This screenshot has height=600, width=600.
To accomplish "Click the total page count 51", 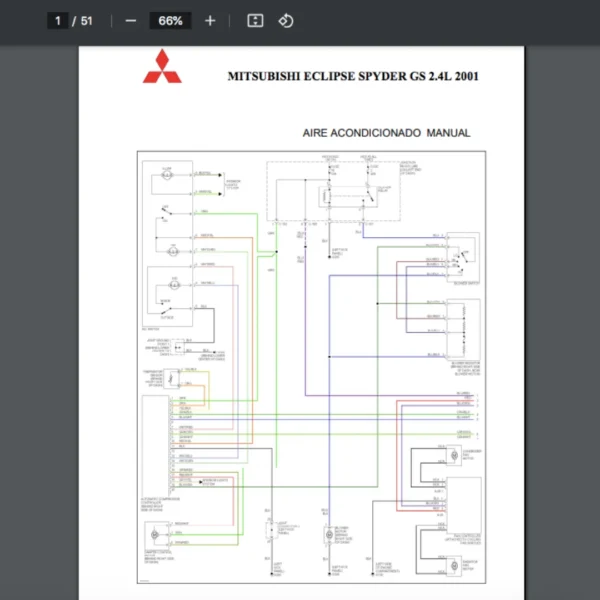I will pos(90,21).
